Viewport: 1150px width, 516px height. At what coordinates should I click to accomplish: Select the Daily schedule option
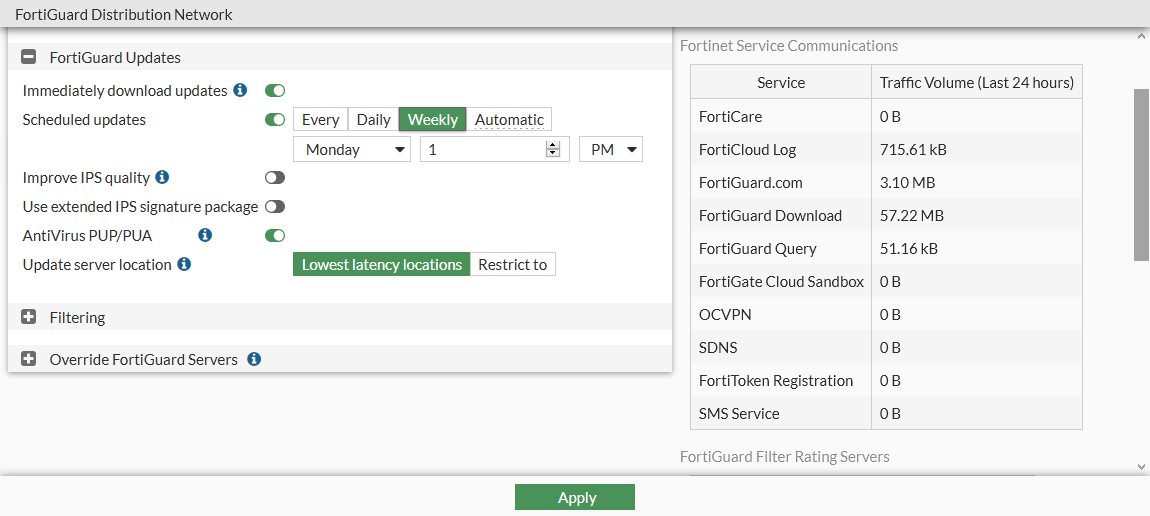click(x=373, y=120)
